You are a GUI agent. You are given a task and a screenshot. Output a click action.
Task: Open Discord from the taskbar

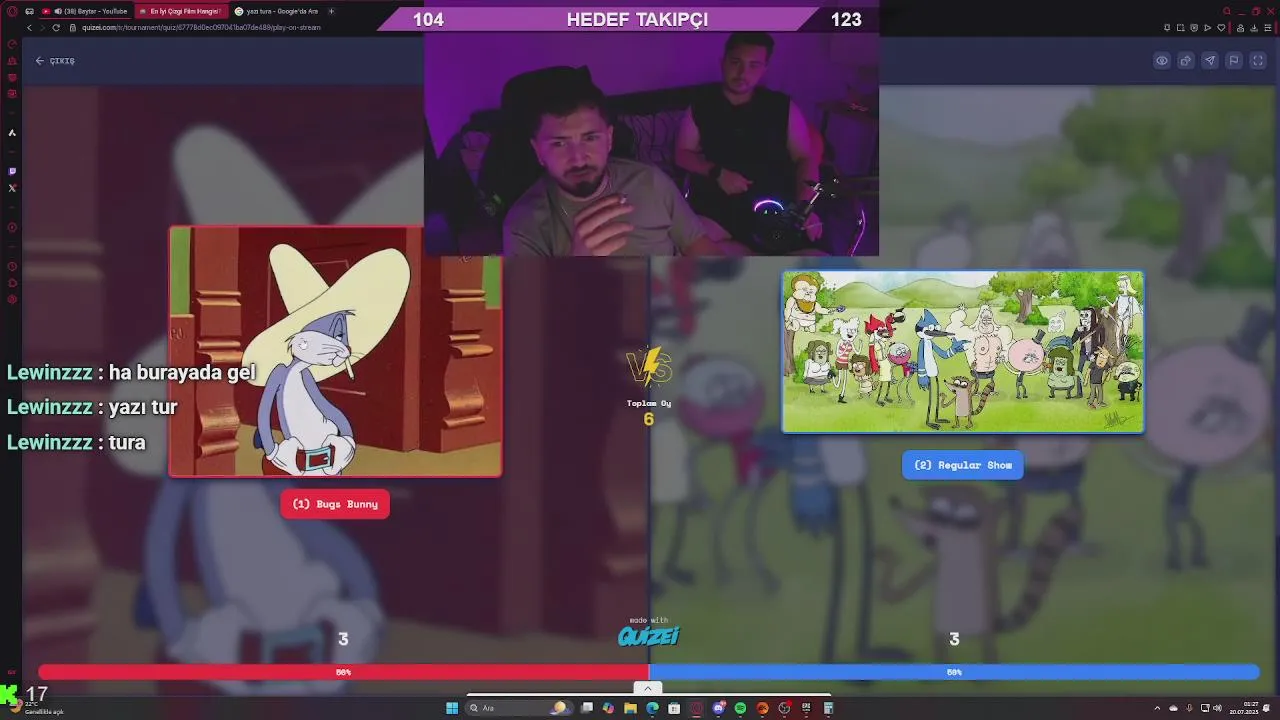pos(718,708)
